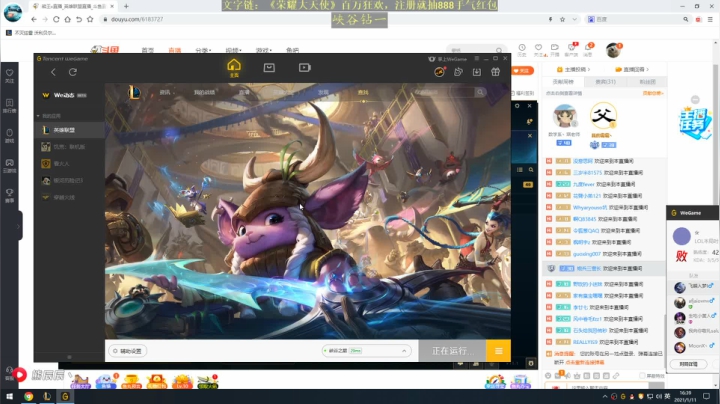This screenshot has height=404, width=720.
Task: Refresh the WeGame page
Action: pos(73,72)
